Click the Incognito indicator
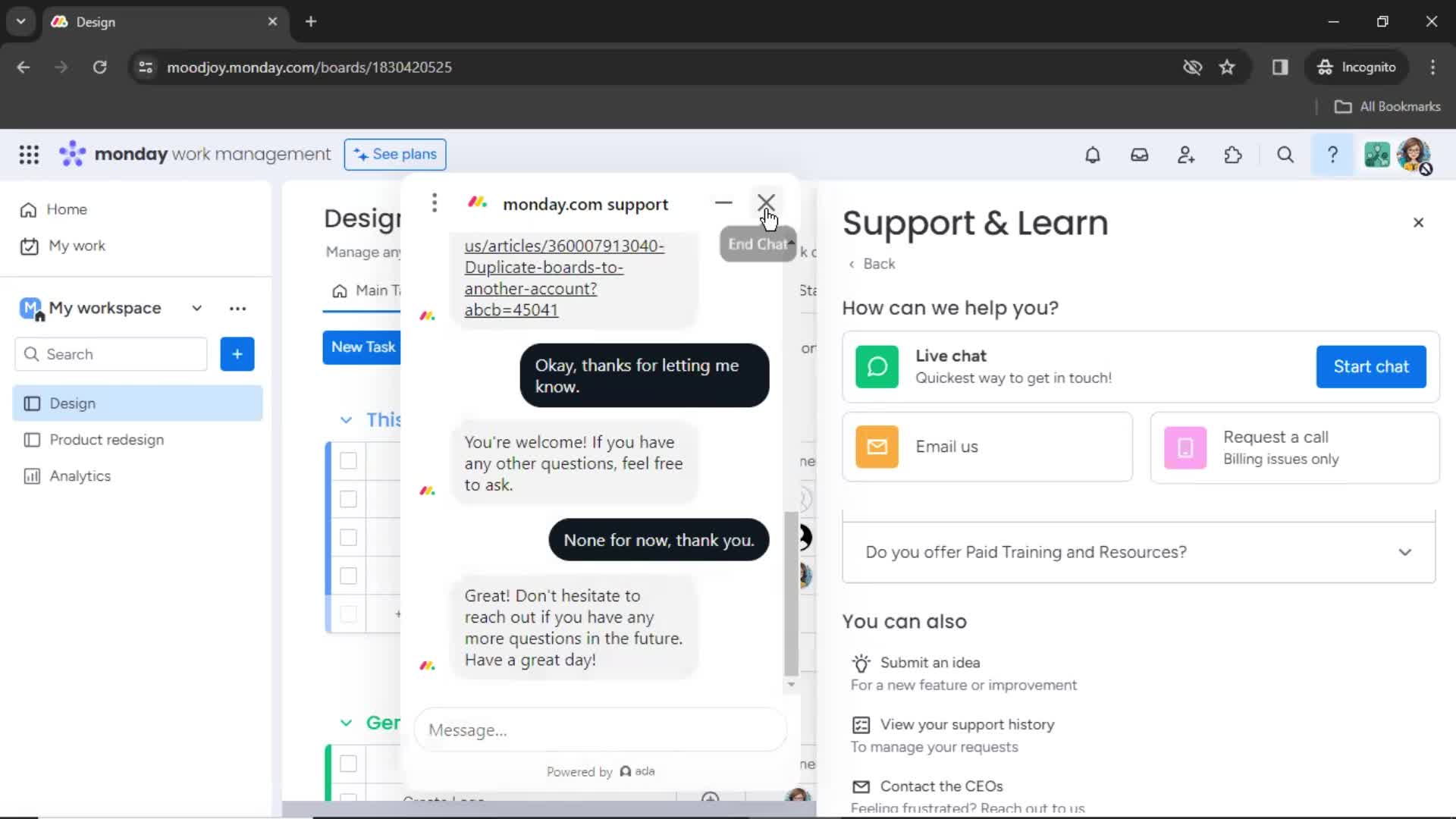Screen dimensions: 1456x819 [x=1357, y=67]
